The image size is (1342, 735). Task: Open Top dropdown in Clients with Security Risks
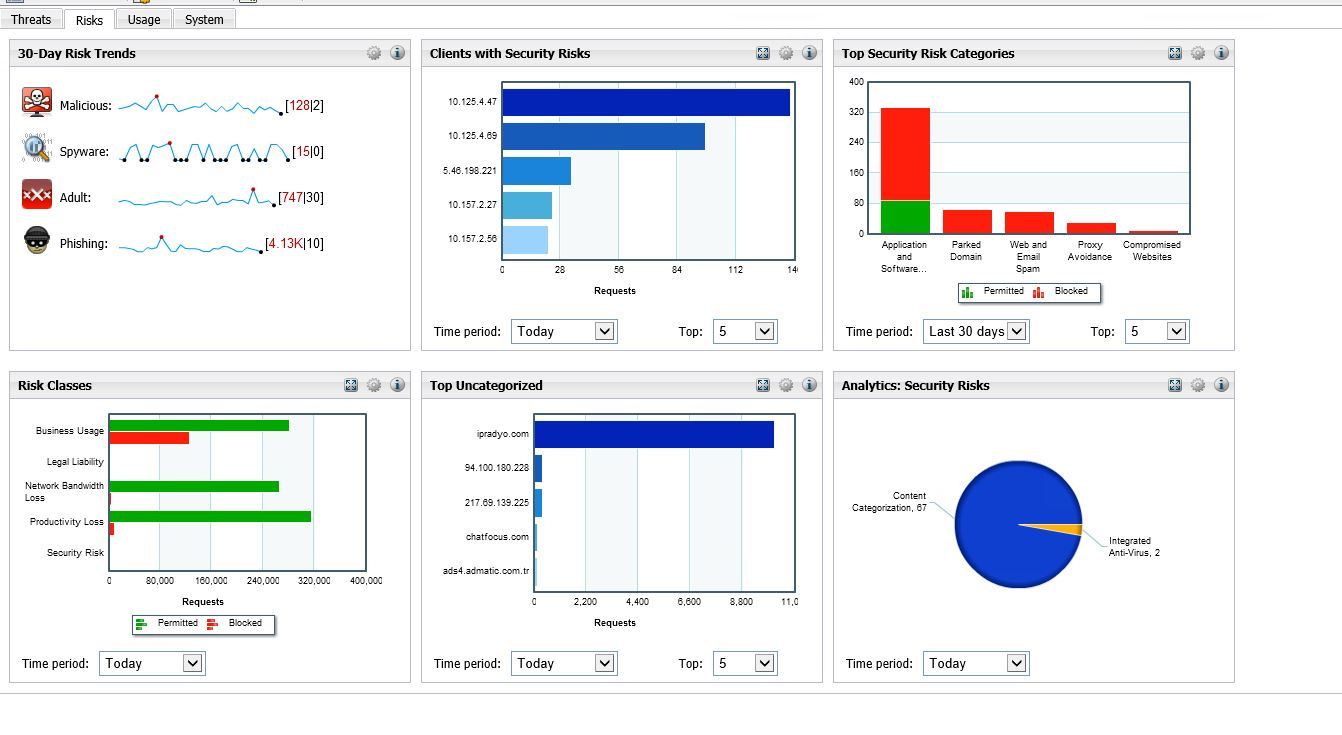[745, 331]
